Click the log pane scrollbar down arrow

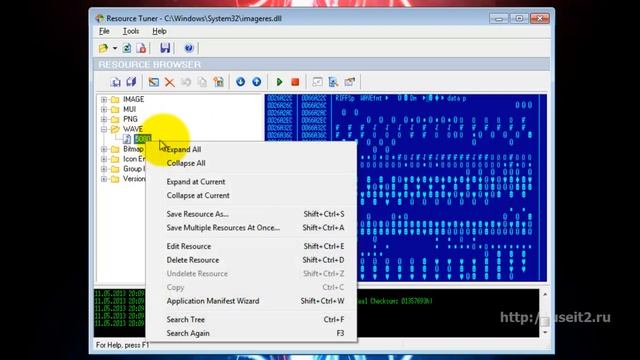[545, 333]
